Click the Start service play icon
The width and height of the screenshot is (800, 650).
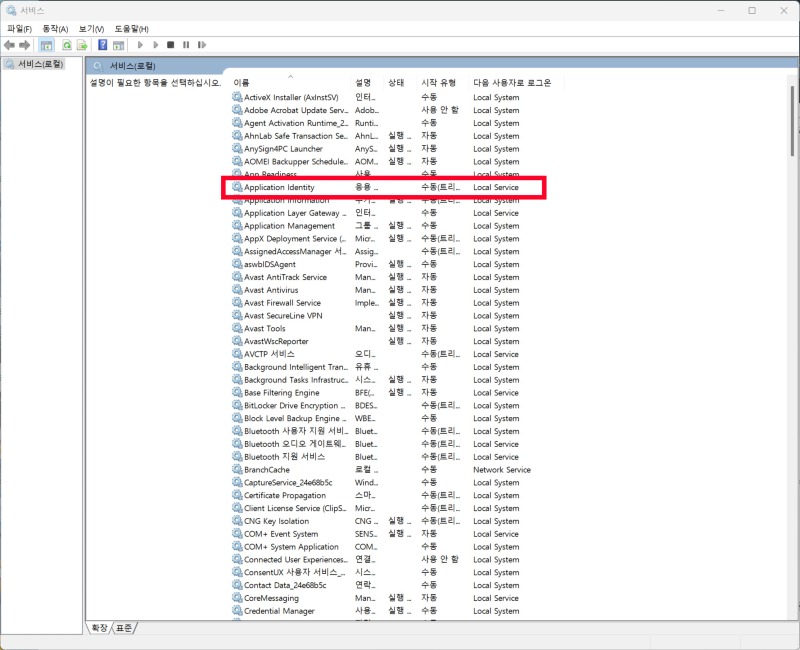pyautogui.click(x=140, y=45)
